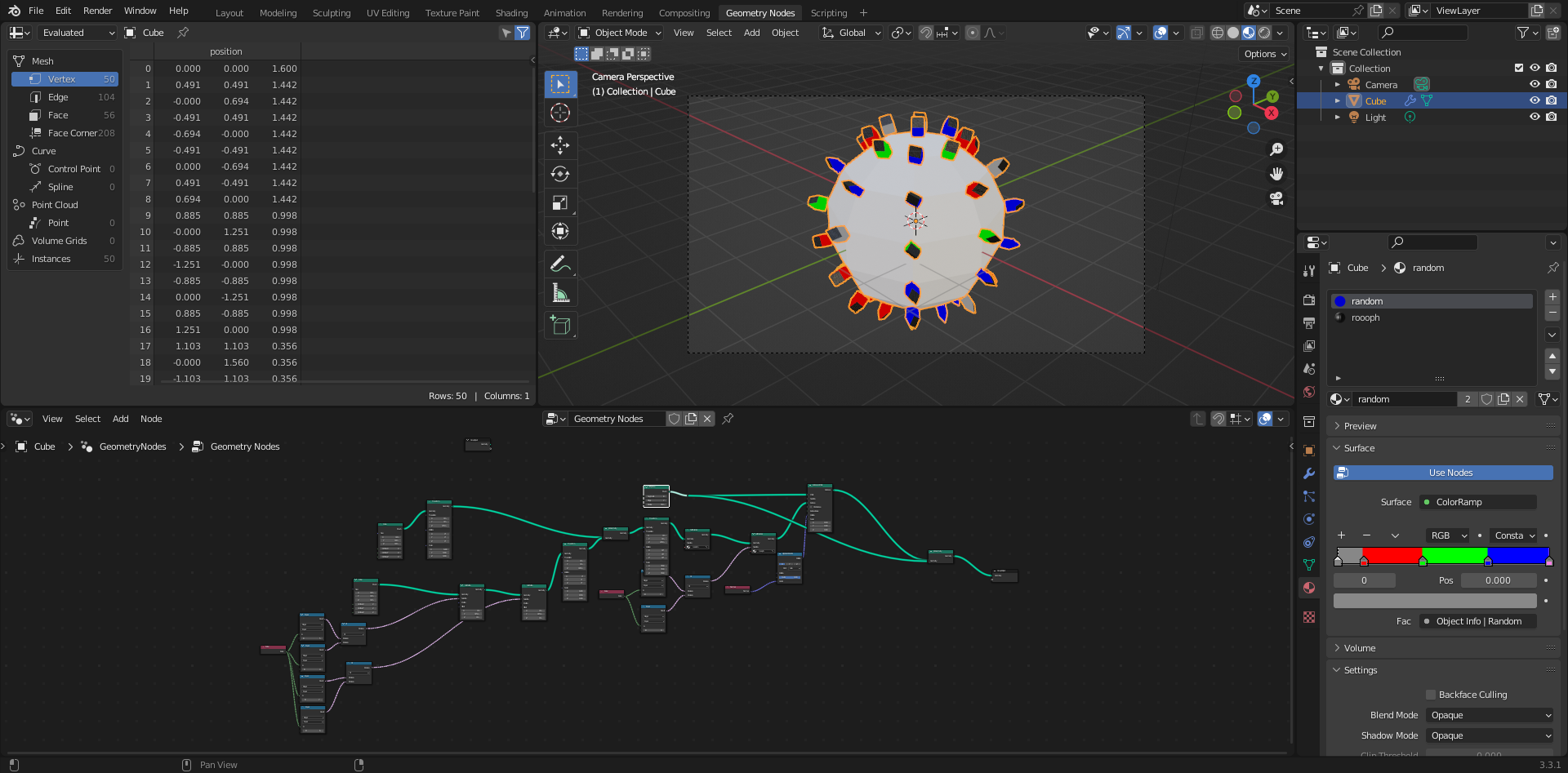This screenshot has height=773, width=1568.
Task: Select the Measure tool
Action: tap(560, 292)
